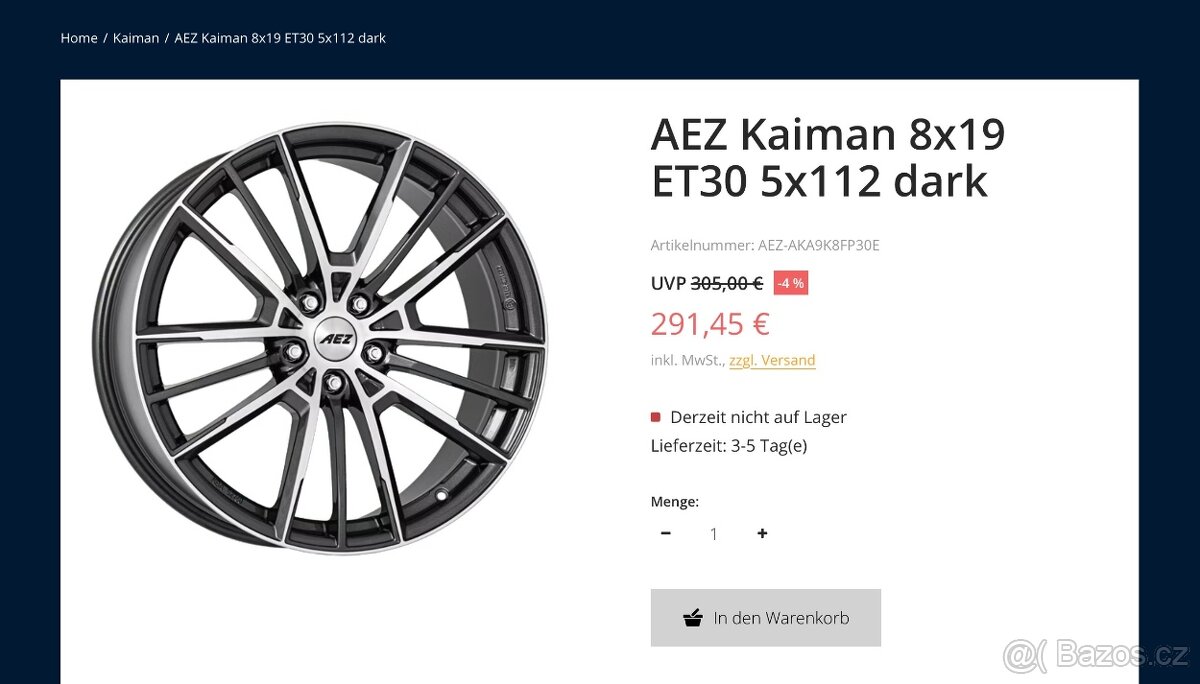Image resolution: width=1200 pixels, height=684 pixels.
Task: Click the shopping basket icon on the cart button
Action: pos(692,617)
